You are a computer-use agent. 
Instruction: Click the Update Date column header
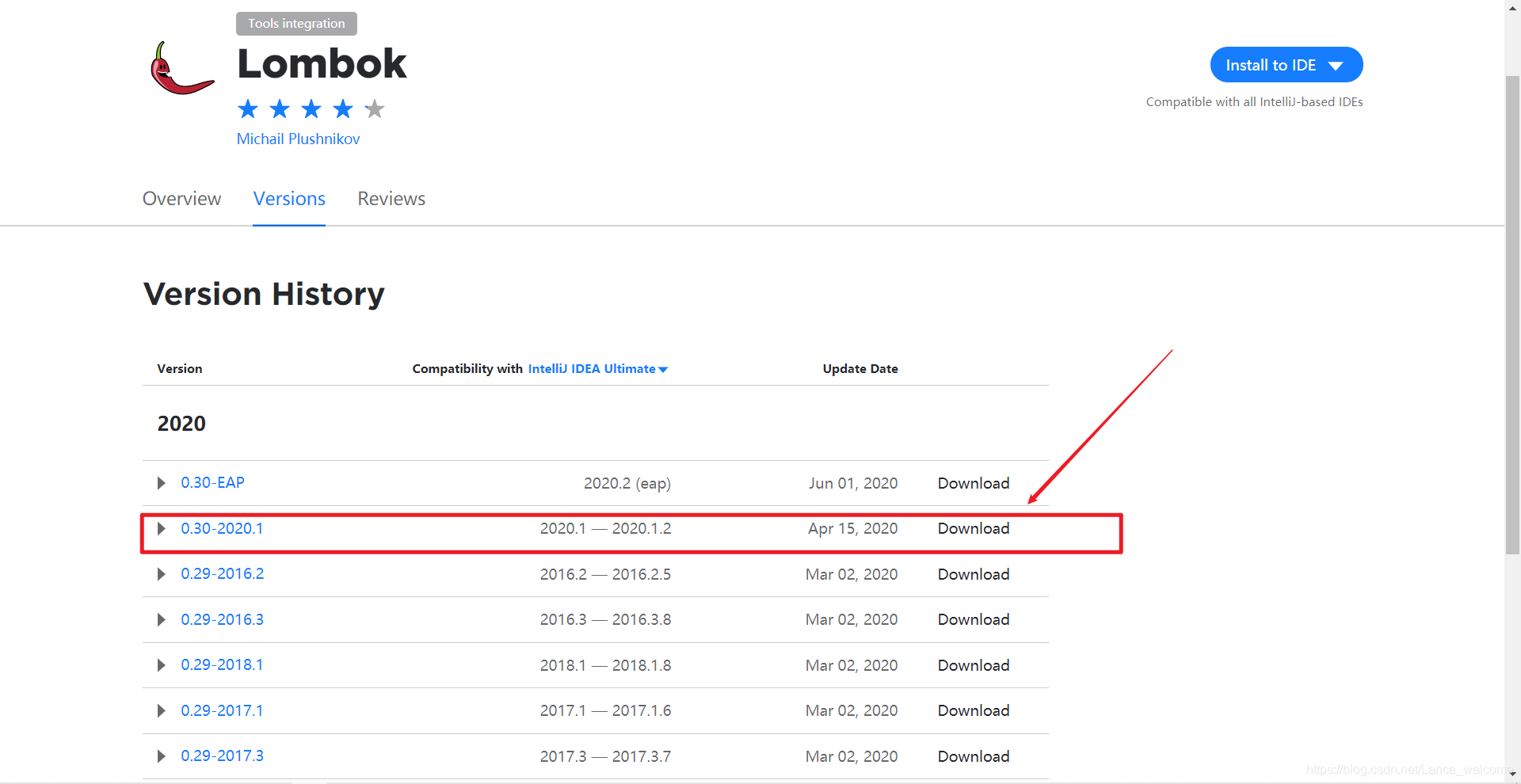click(x=860, y=369)
